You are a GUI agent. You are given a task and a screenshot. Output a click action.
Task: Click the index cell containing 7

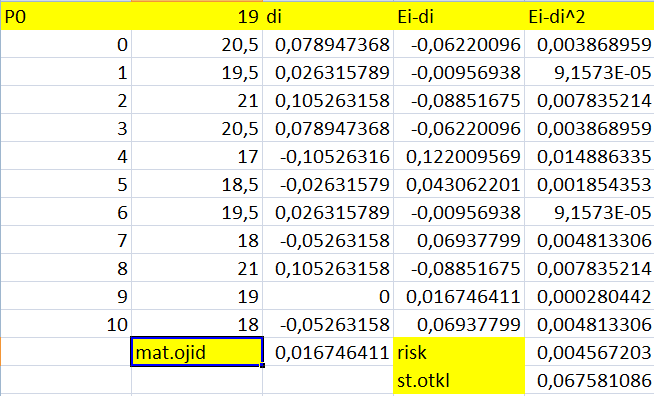66,240
